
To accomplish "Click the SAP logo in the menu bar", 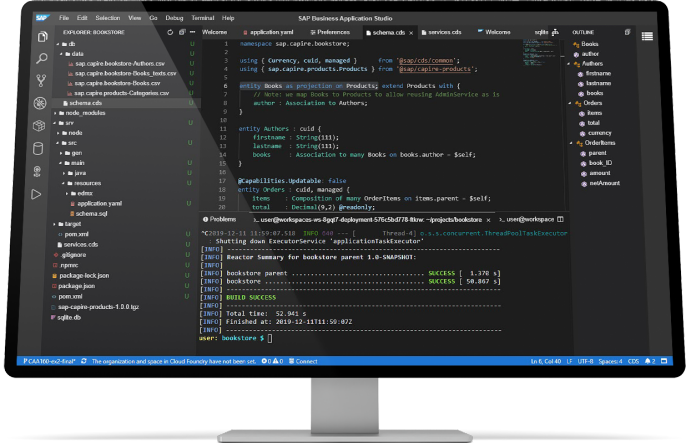I will click(x=42, y=18).
